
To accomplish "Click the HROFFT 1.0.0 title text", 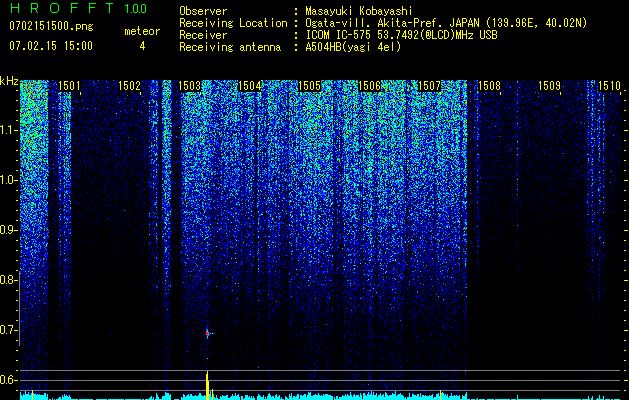I will click(x=78, y=8).
